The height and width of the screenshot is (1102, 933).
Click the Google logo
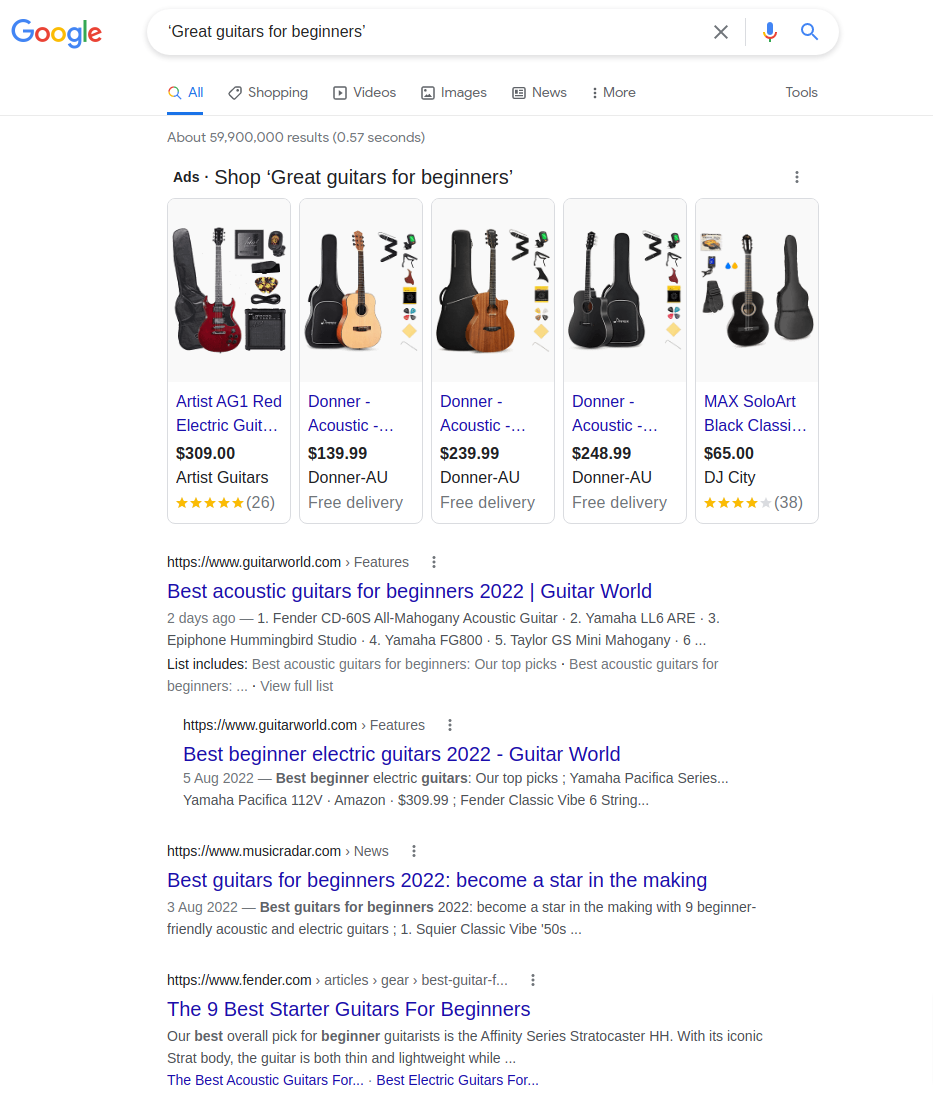(56, 33)
